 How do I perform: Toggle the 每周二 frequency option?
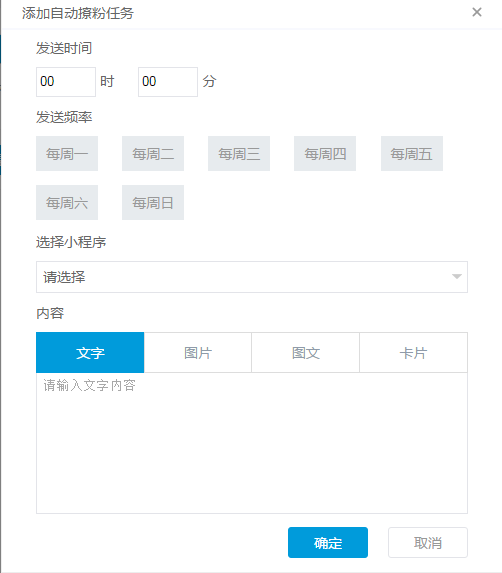tap(153, 153)
